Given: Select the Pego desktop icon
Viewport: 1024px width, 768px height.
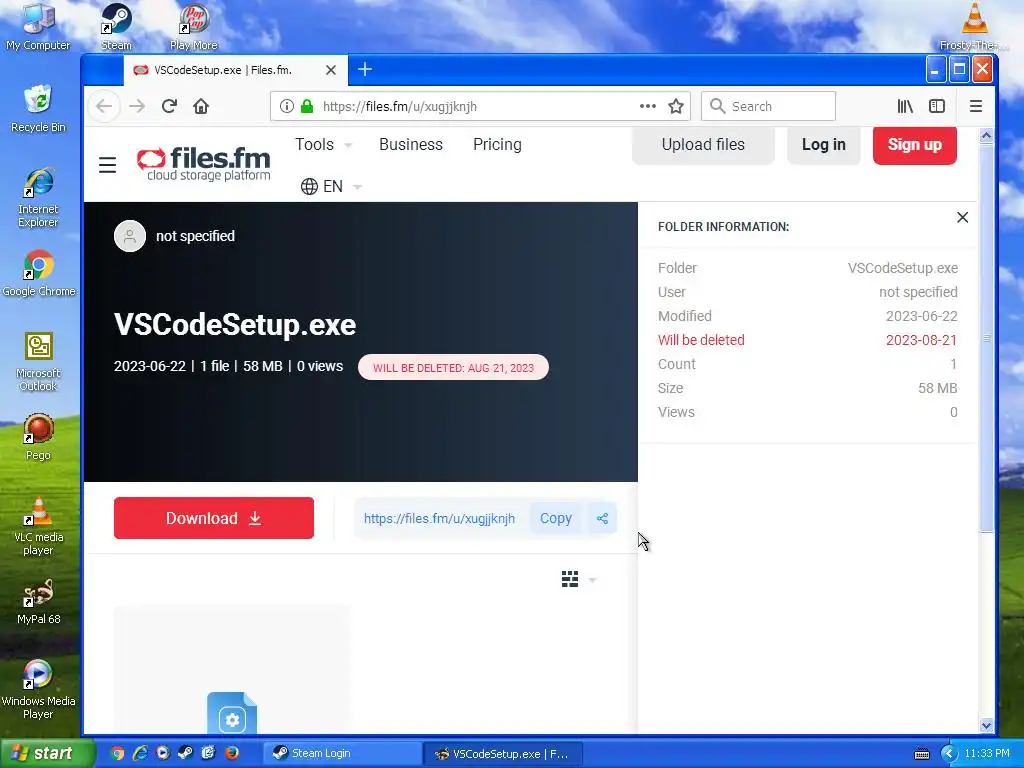Looking at the screenshot, I should click(38, 436).
